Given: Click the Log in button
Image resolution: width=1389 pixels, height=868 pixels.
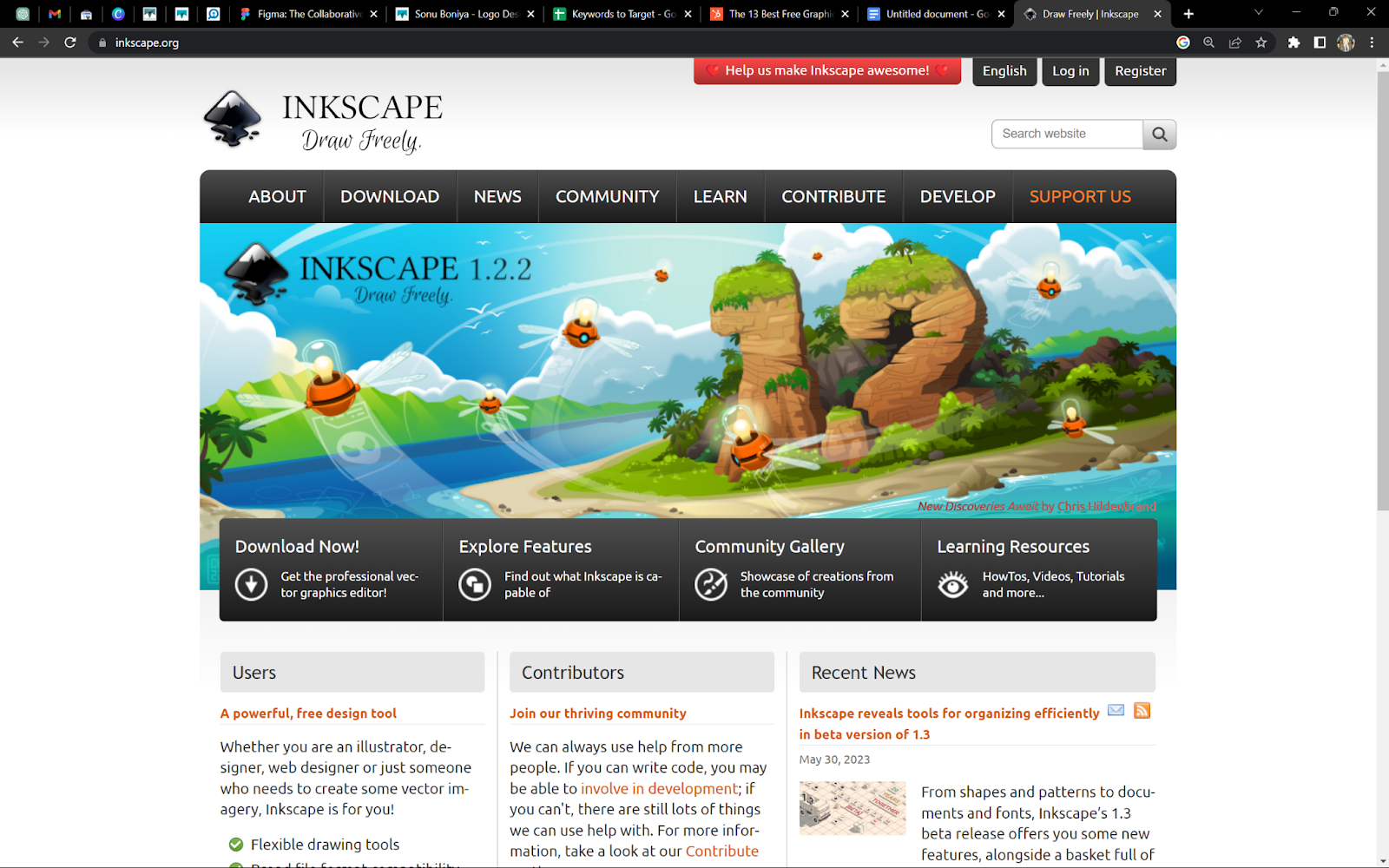Looking at the screenshot, I should point(1070,71).
